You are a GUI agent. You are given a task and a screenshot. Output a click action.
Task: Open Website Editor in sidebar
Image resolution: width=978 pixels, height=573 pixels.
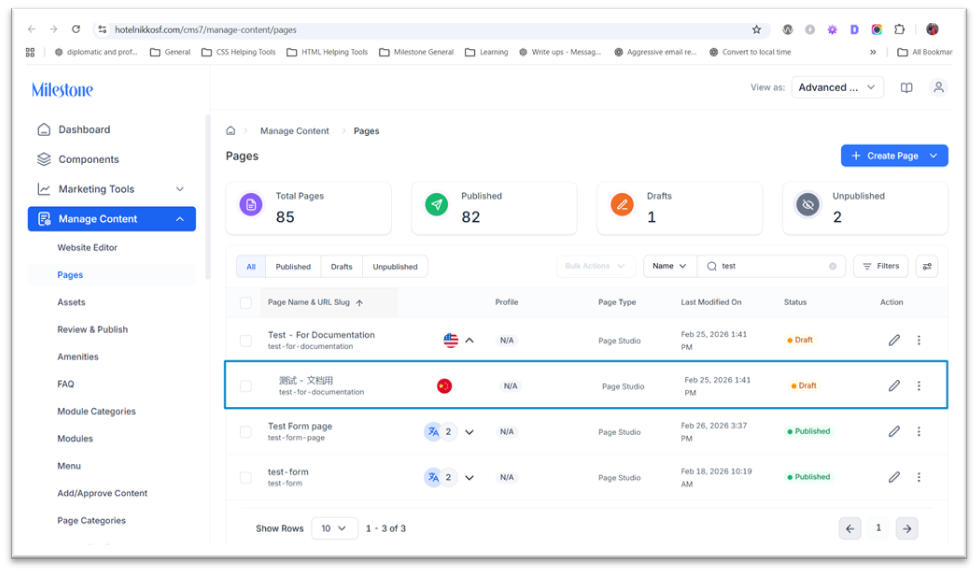(x=87, y=248)
